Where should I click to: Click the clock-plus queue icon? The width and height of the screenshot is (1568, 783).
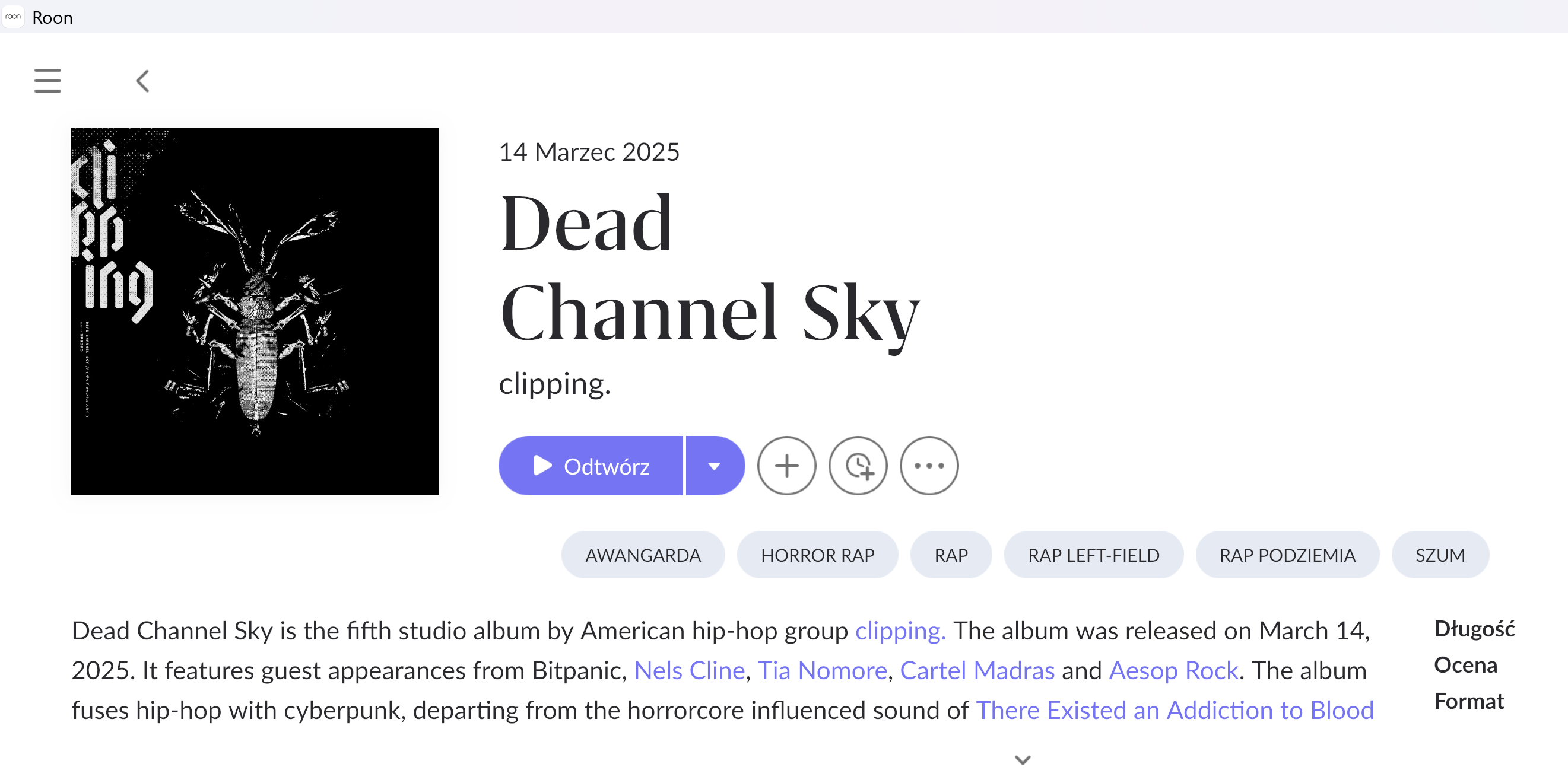(857, 466)
